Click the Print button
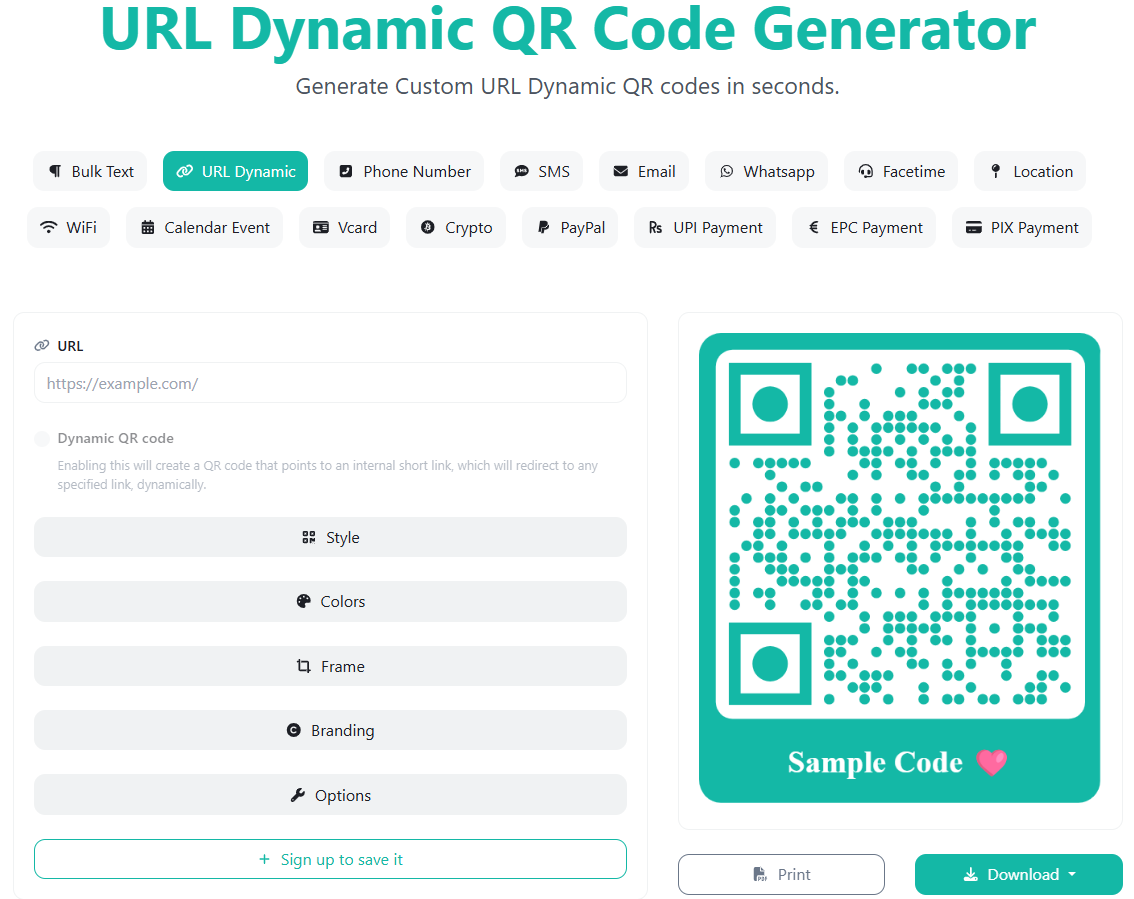1134x899 pixels. [x=781, y=875]
